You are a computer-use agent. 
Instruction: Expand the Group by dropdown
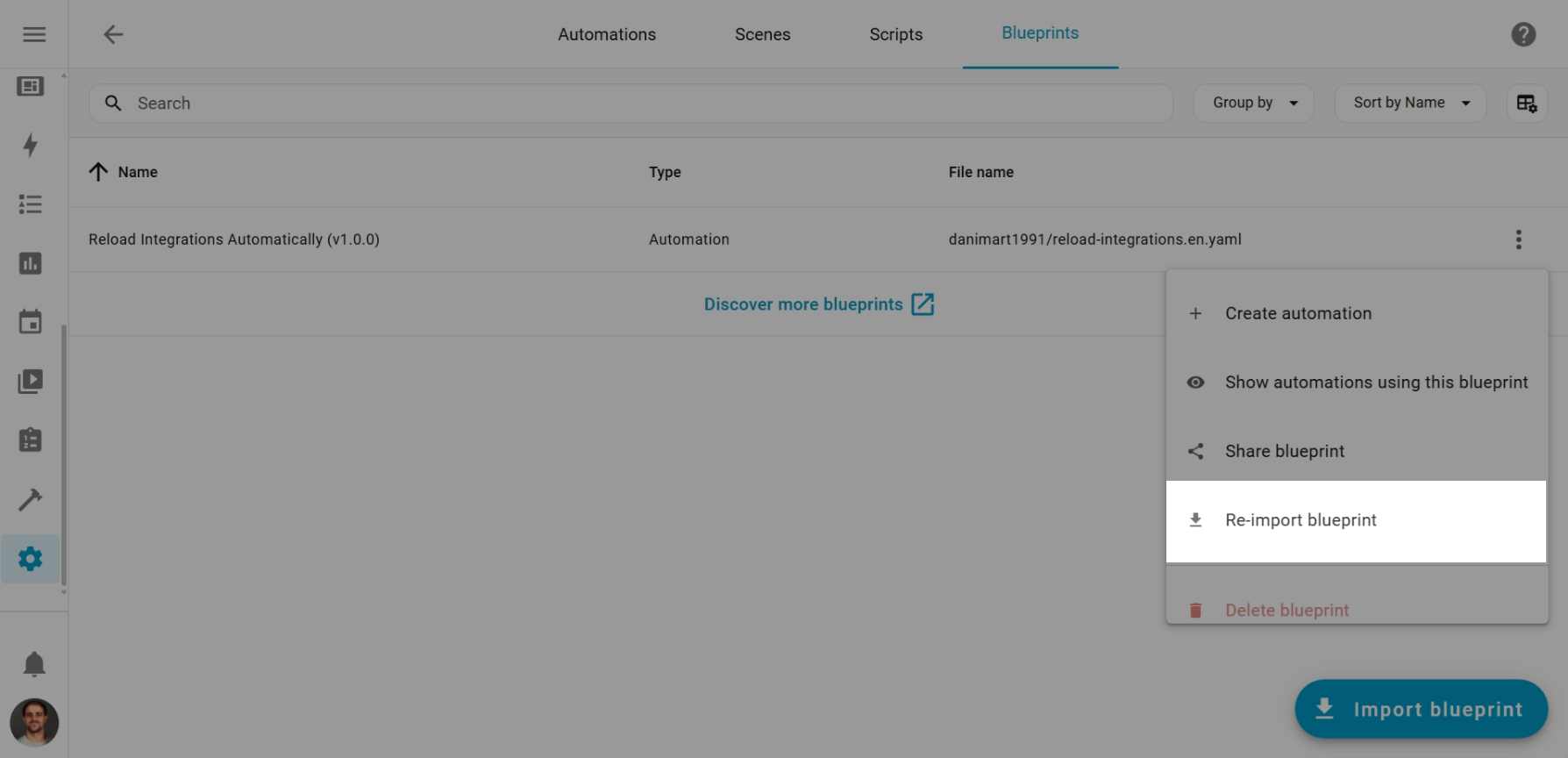click(1253, 104)
